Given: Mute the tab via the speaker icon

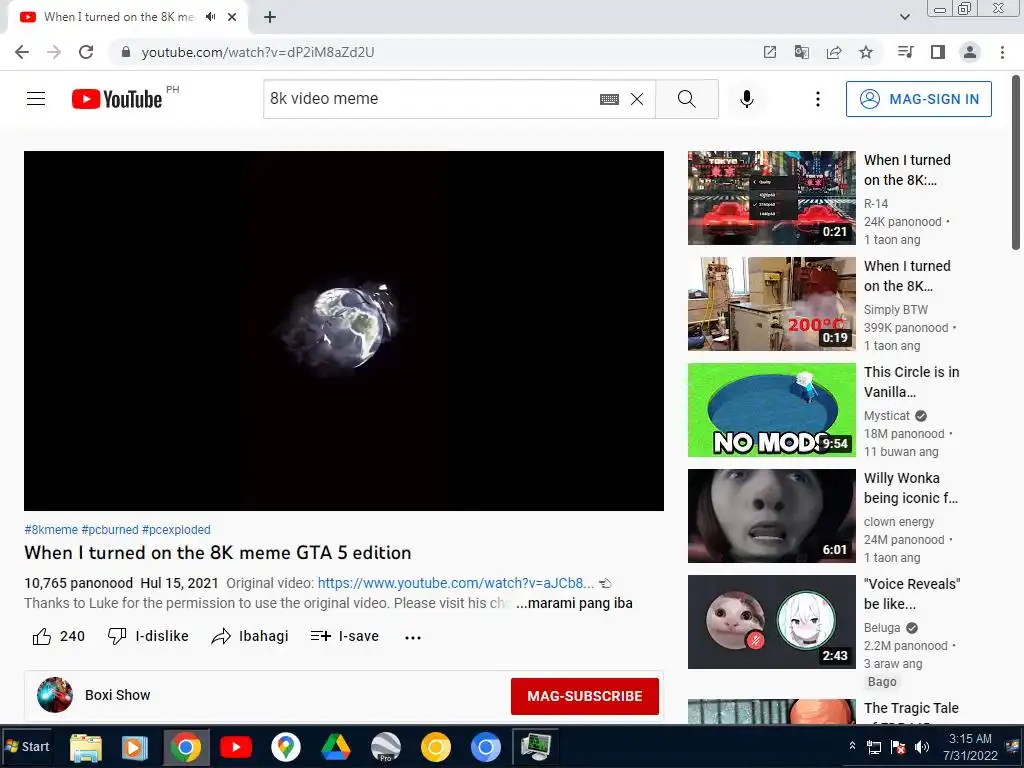Looking at the screenshot, I should click(210, 17).
